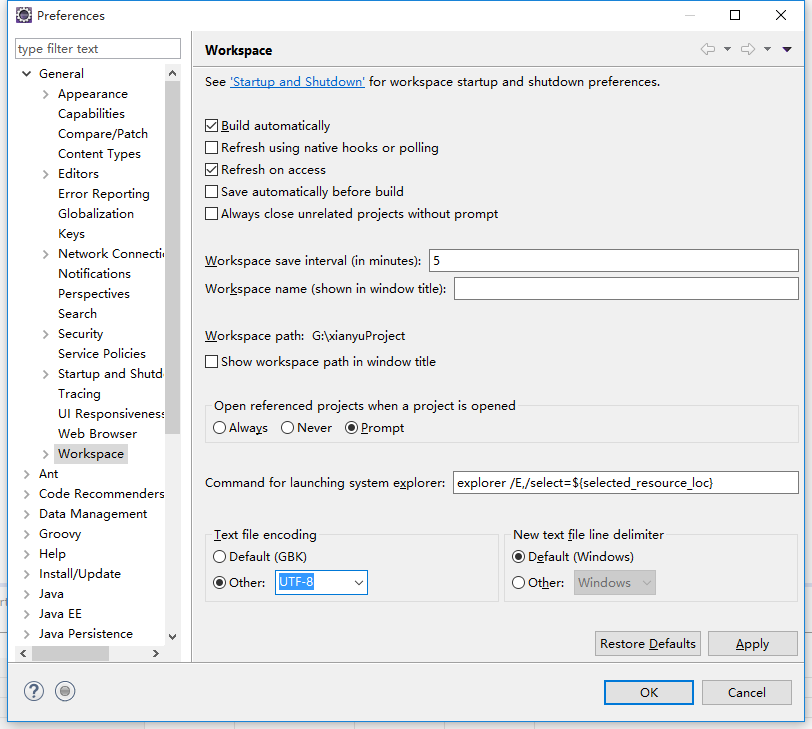This screenshot has height=729, width=812.
Task: Select Perspectives in the tree
Action: click(94, 294)
